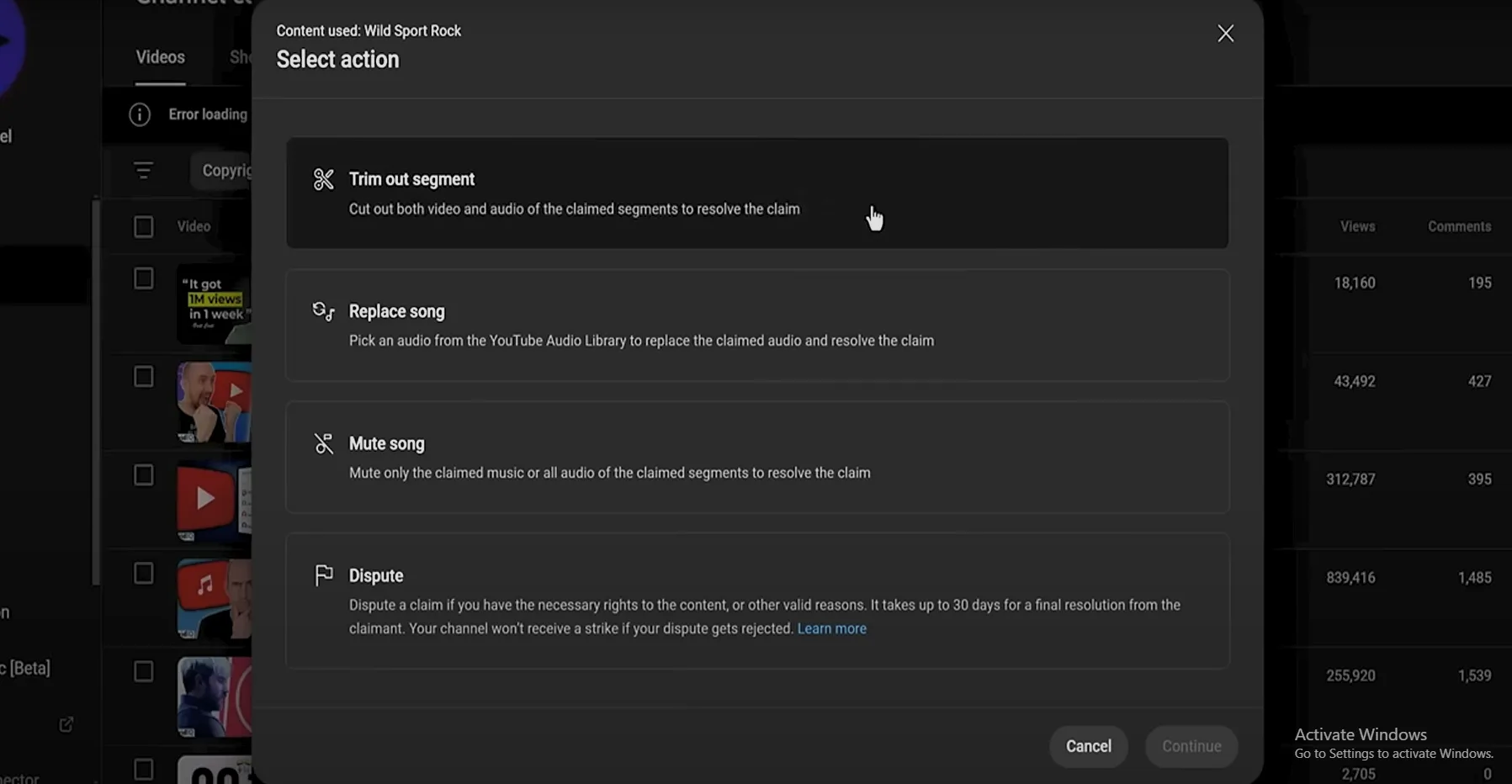
Task: Click the left sidebar scrollbar
Action: click(96, 391)
